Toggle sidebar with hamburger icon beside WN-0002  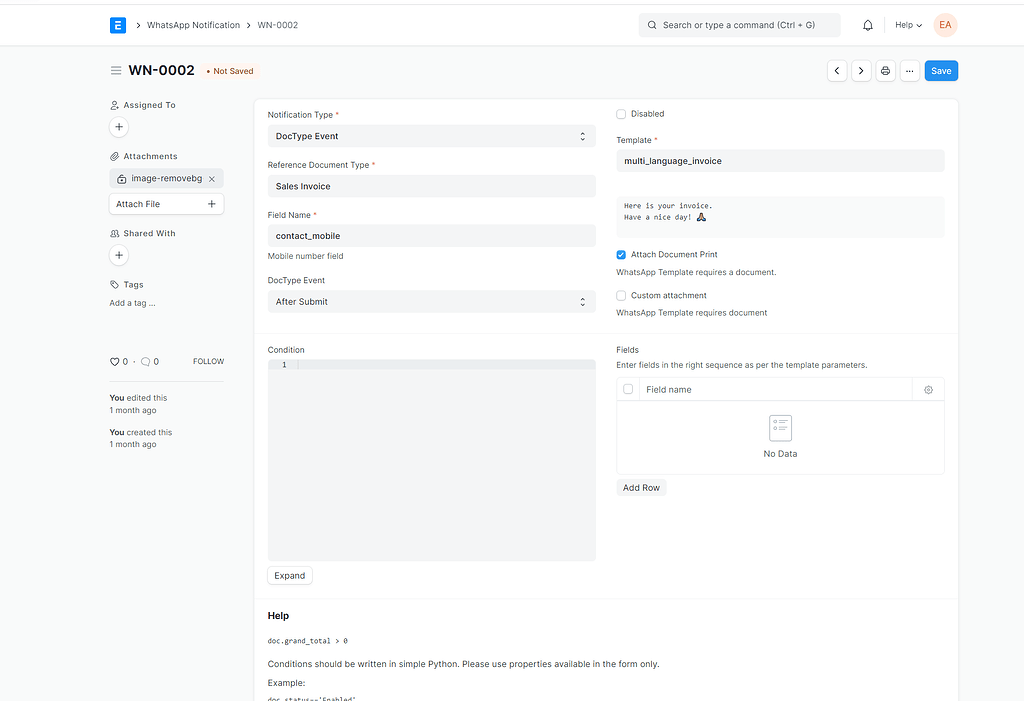tap(116, 71)
